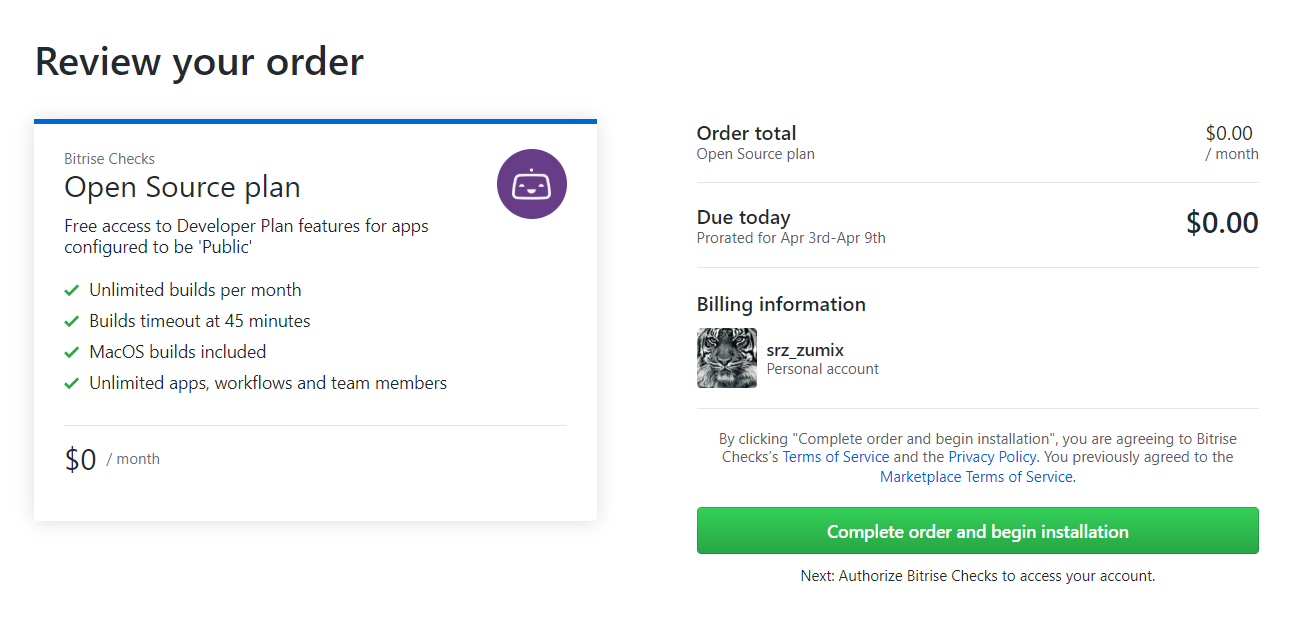Click the Due today label
Screen dimensions: 1309x619
pyautogui.click(x=743, y=217)
